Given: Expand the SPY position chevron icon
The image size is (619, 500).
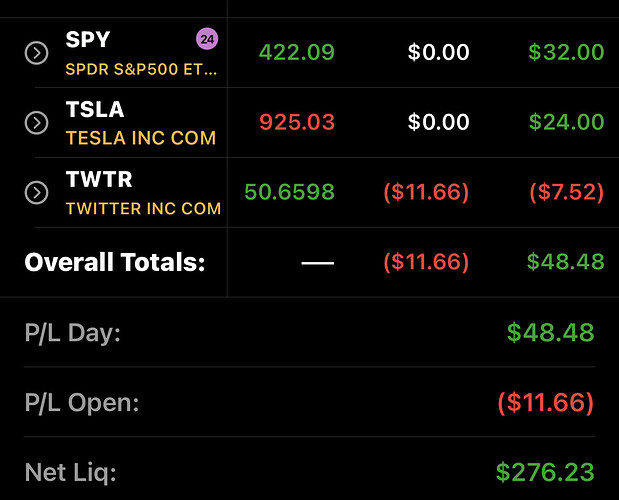Looking at the screenshot, I should tap(36, 52).
